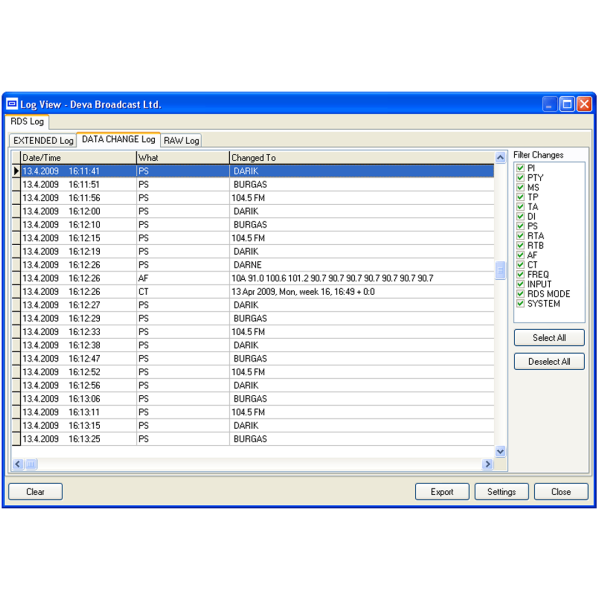Click the Close button at bottom
The width and height of the screenshot is (600, 600).
coord(561,492)
